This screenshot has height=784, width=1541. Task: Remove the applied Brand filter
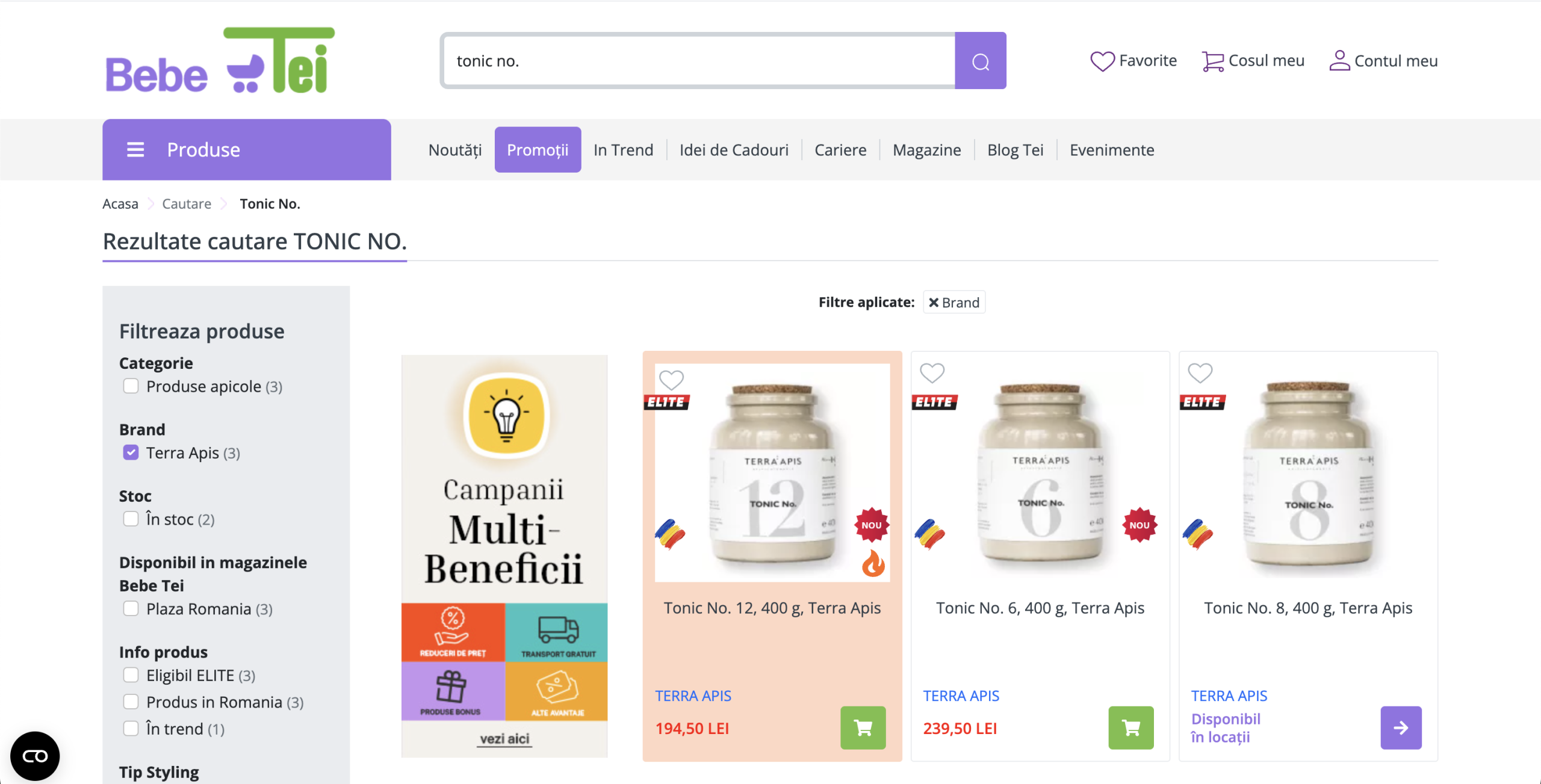(934, 303)
